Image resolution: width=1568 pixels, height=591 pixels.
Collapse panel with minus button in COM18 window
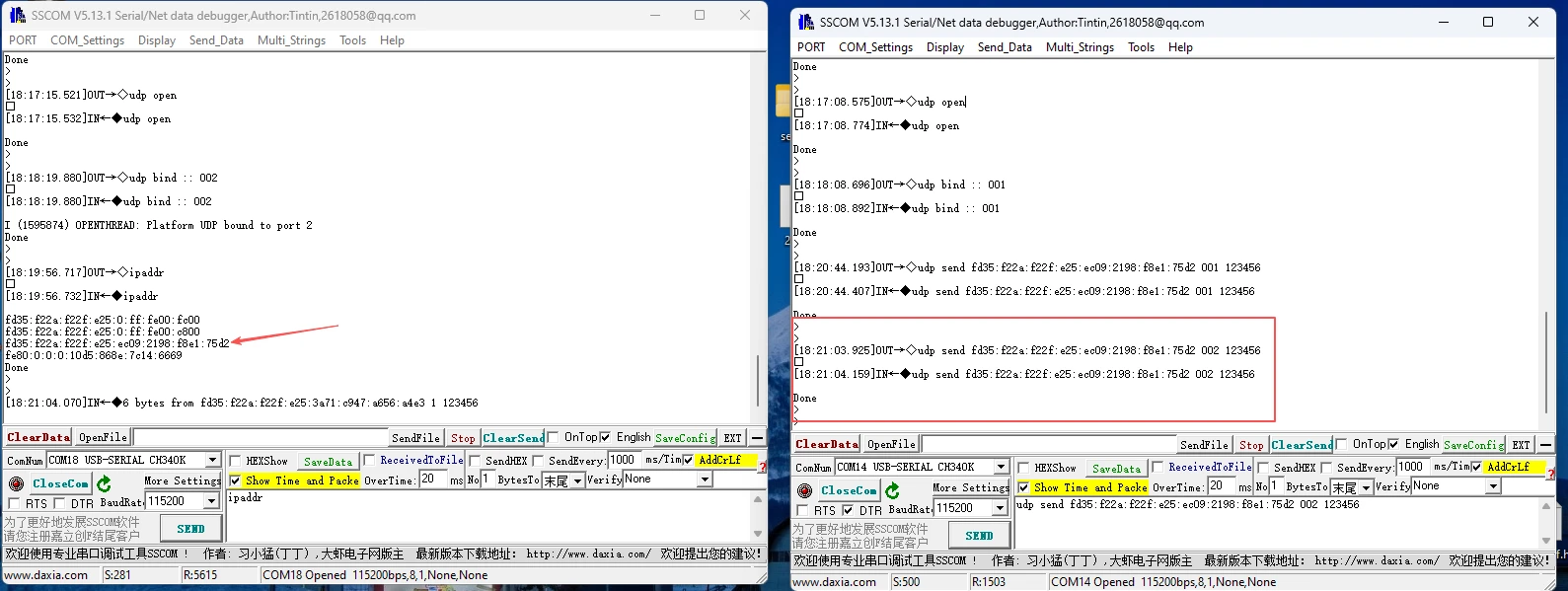[x=757, y=437]
